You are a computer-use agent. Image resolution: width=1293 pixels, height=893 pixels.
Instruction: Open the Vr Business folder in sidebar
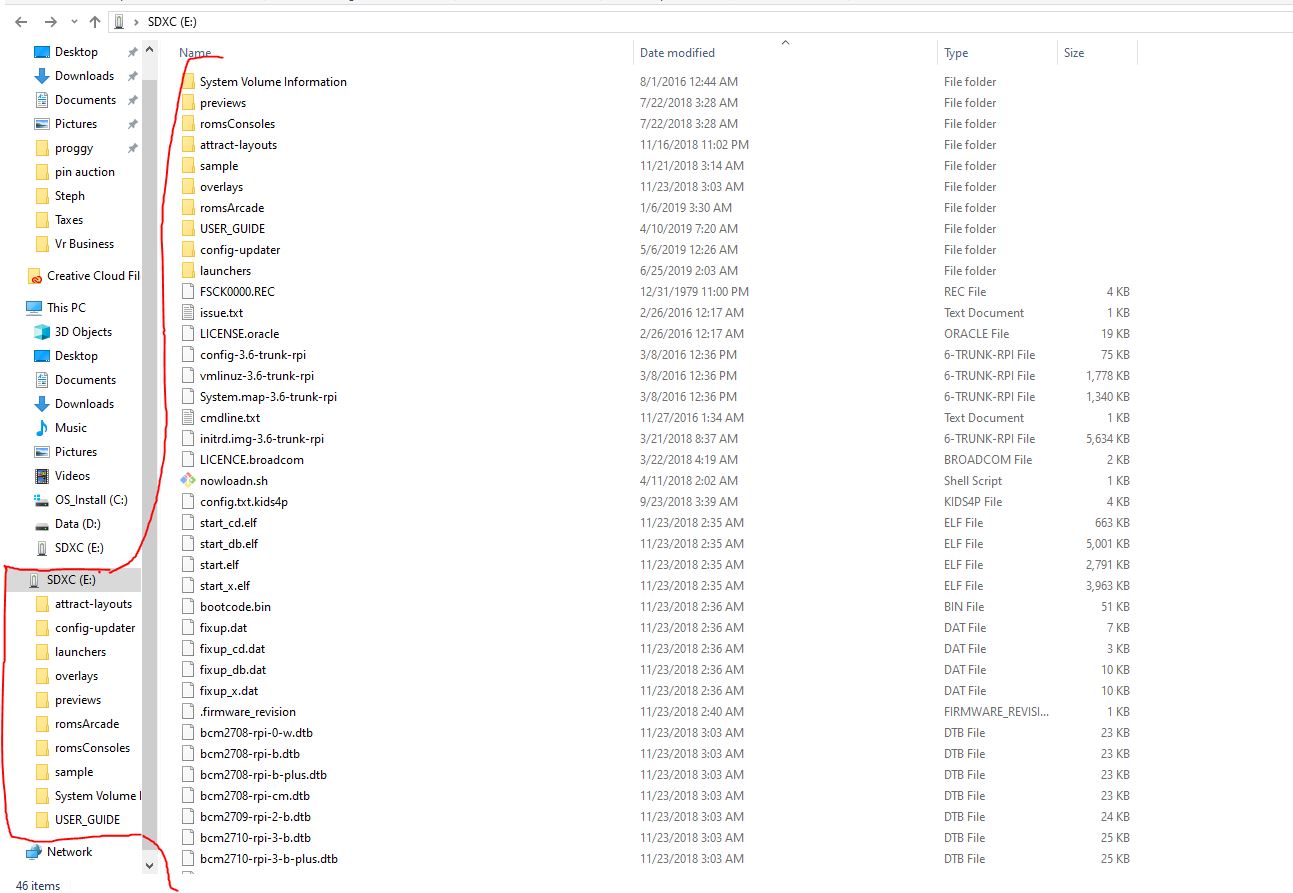coord(84,244)
